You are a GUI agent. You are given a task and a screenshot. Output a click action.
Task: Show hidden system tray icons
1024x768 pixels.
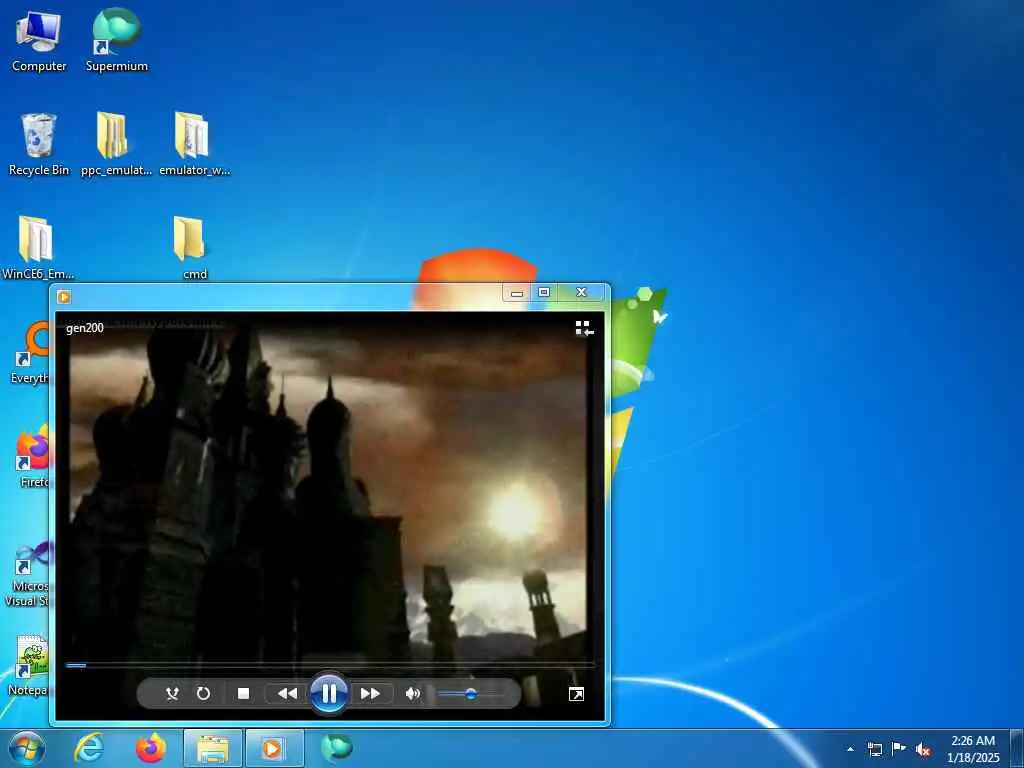click(850, 750)
